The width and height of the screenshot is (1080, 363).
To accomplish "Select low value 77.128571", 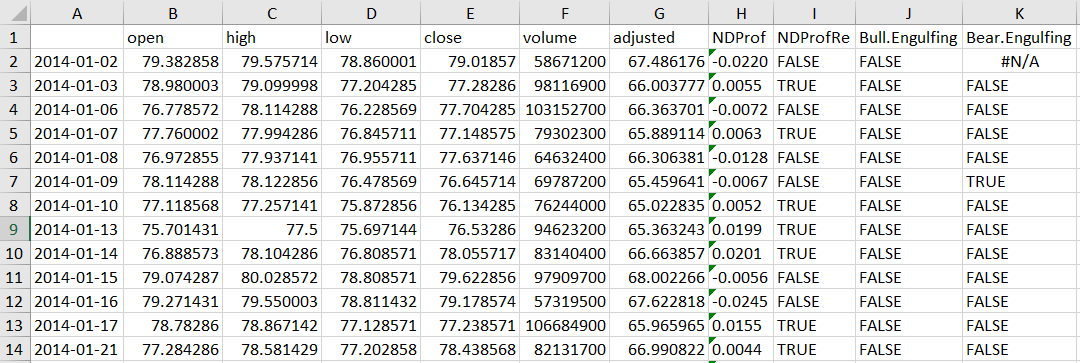I will (x=371, y=326).
